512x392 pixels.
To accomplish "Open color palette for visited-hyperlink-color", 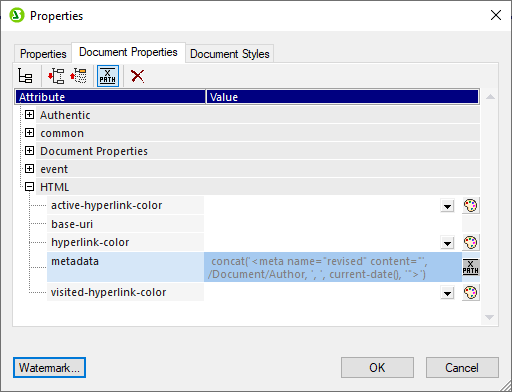I will (471, 292).
